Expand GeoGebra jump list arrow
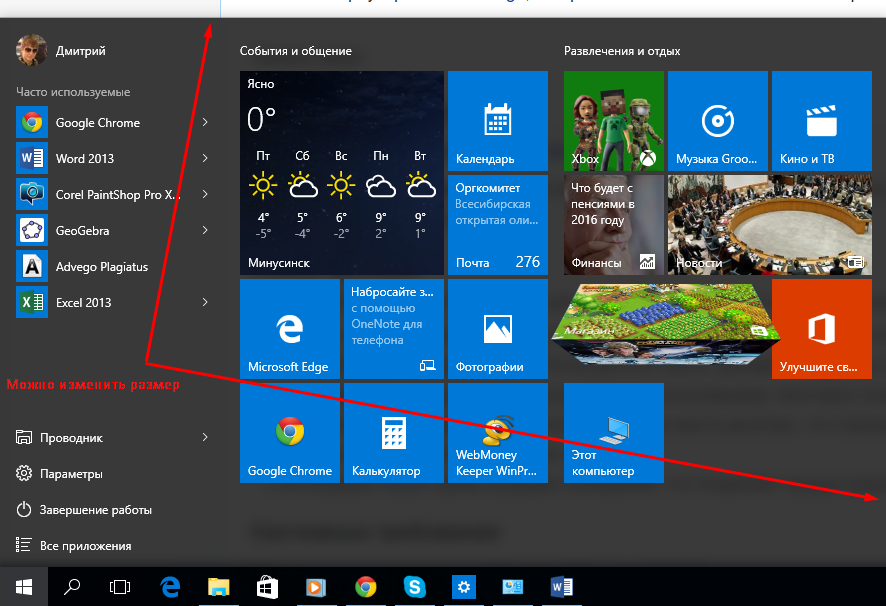This screenshot has height=606, width=886. tap(205, 230)
